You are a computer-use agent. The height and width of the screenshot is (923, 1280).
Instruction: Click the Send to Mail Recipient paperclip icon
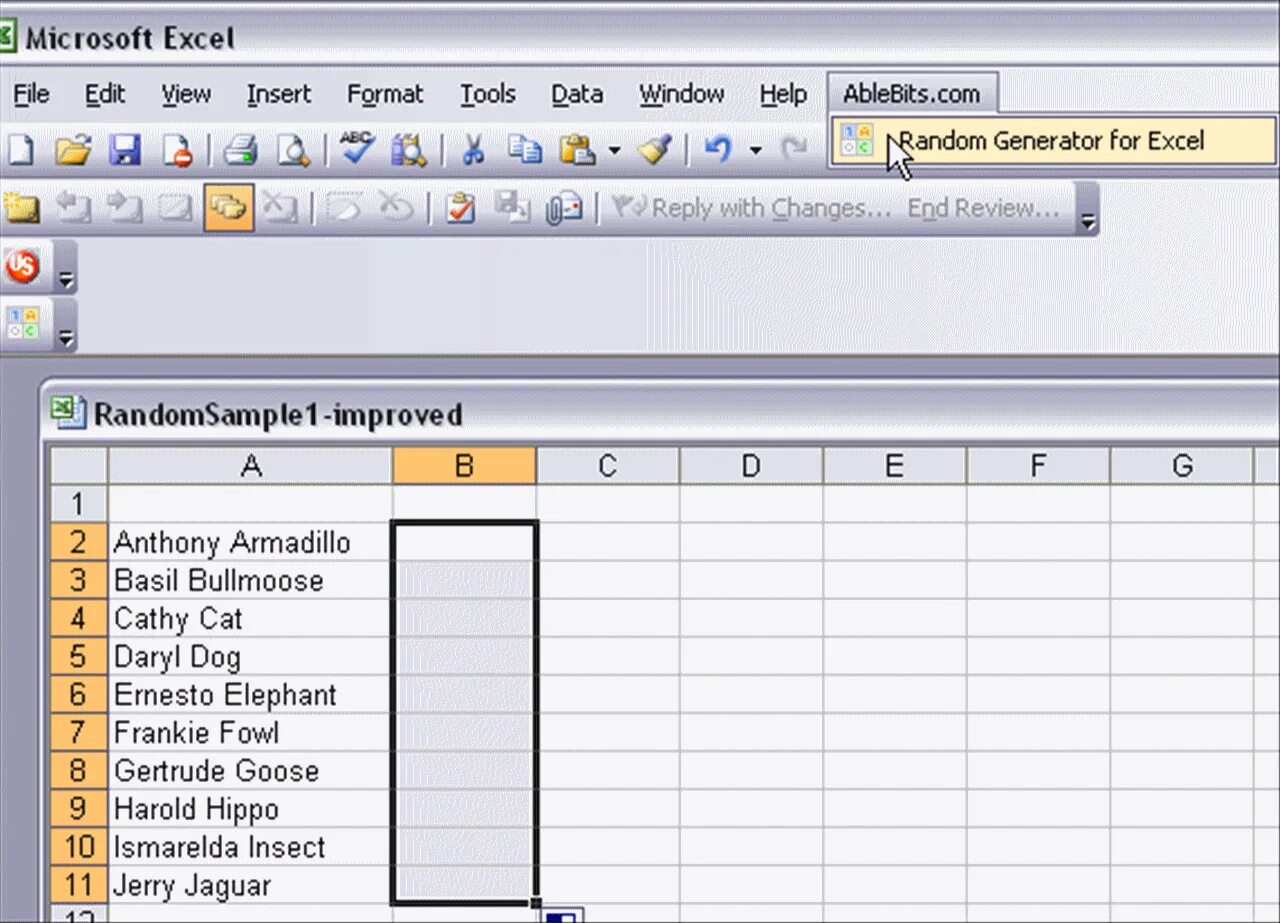565,208
